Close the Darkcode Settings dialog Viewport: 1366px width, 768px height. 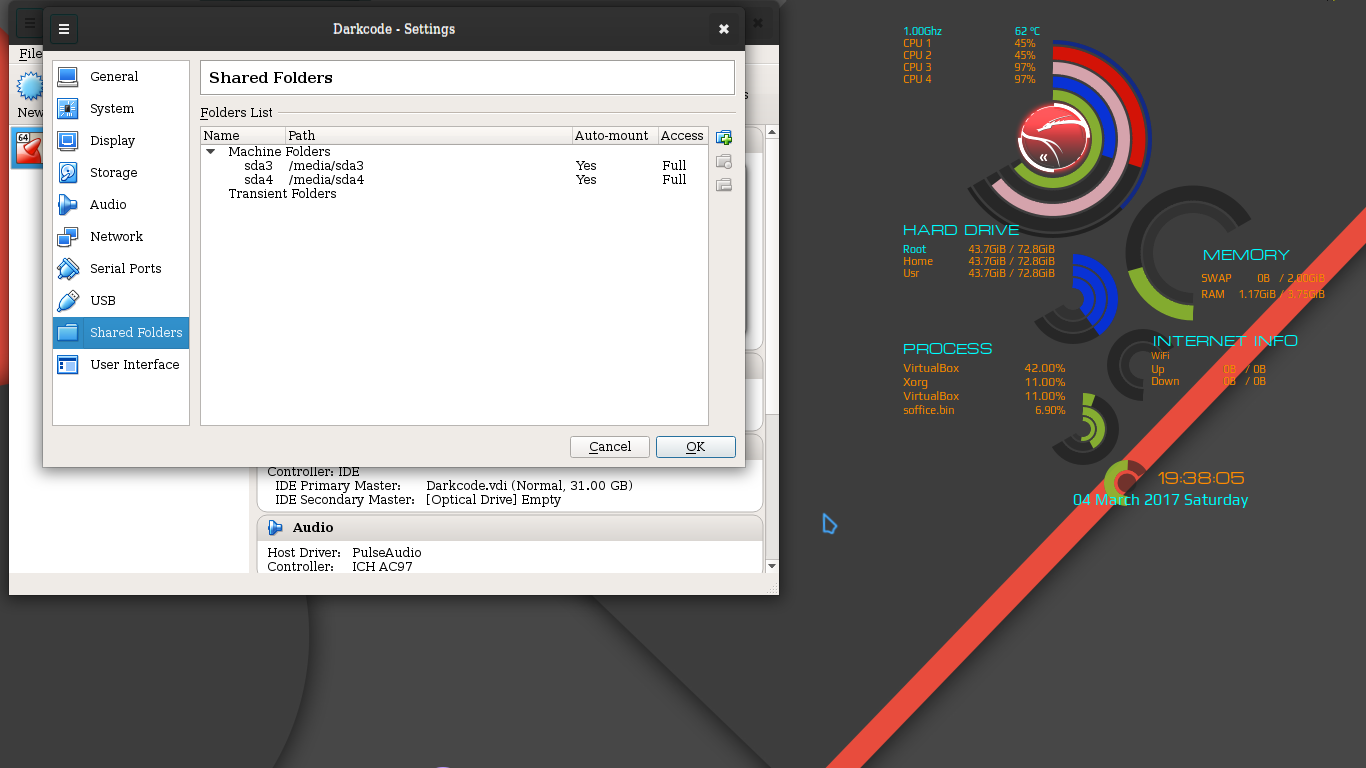coord(724,29)
